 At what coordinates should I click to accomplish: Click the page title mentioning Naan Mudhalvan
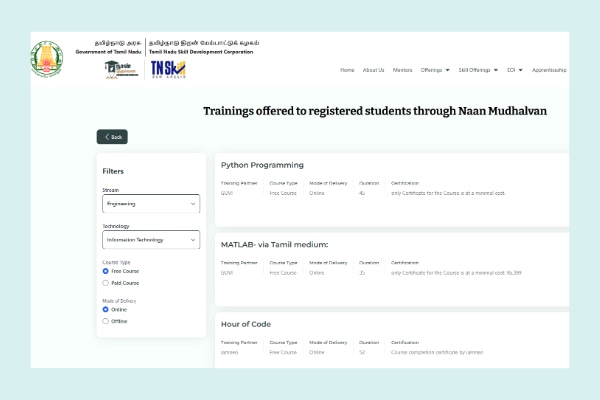point(375,111)
